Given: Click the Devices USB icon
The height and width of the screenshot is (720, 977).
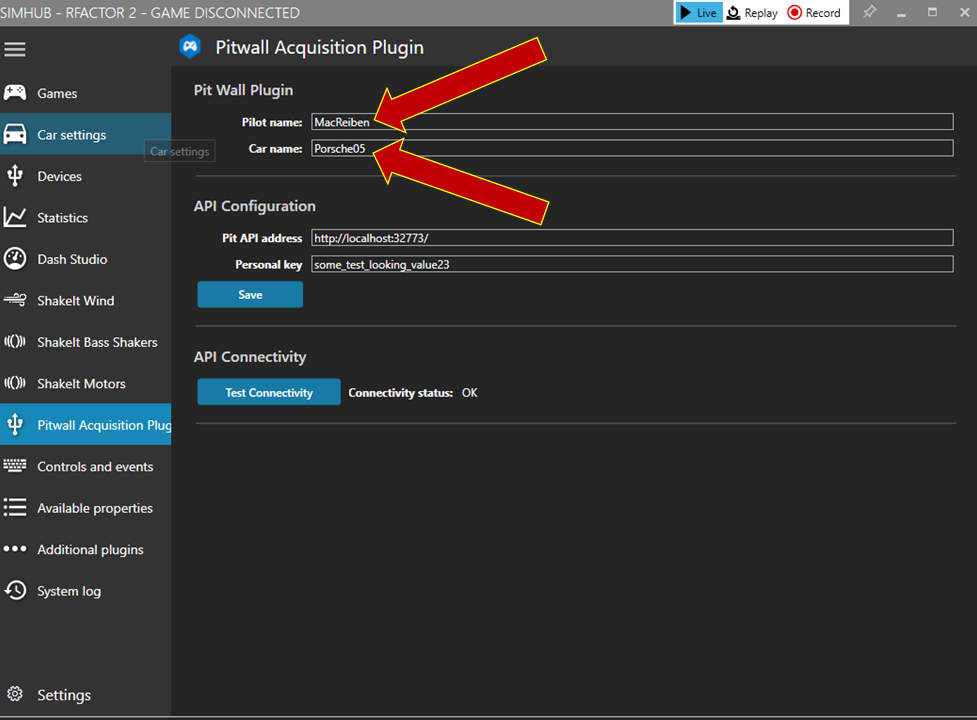Looking at the screenshot, I should 15,176.
